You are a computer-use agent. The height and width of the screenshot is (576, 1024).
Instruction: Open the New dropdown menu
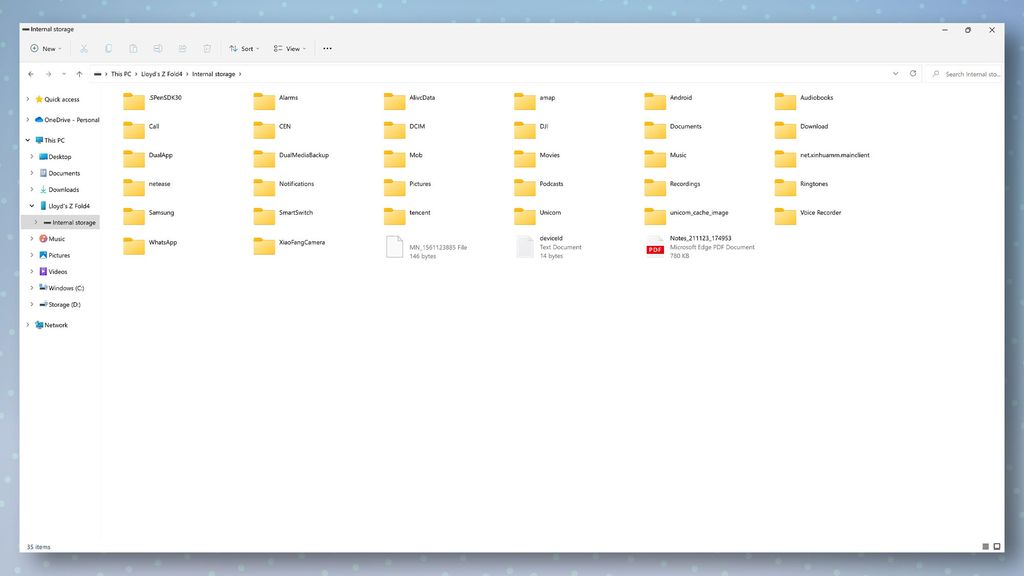click(46, 48)
